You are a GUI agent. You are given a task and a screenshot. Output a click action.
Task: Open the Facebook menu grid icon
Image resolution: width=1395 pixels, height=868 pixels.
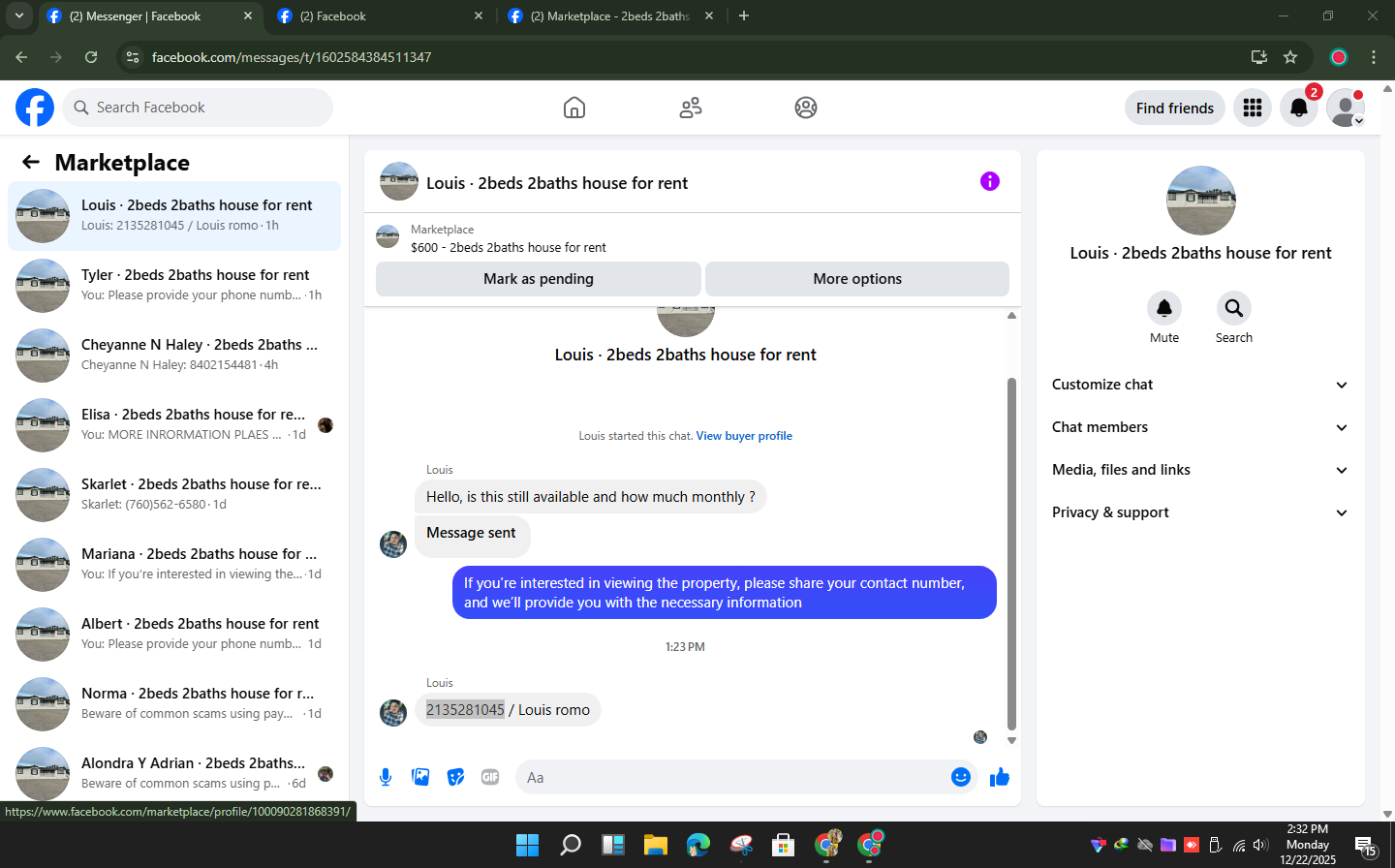point(1253,108)
